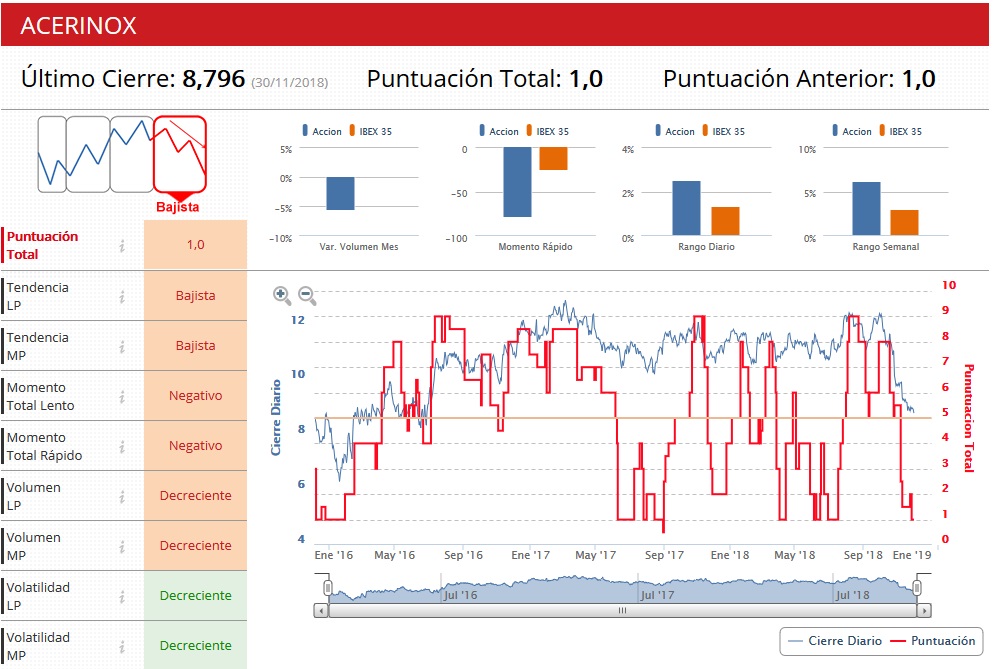Click the zoom out magnifier icon

pos(307,295)
